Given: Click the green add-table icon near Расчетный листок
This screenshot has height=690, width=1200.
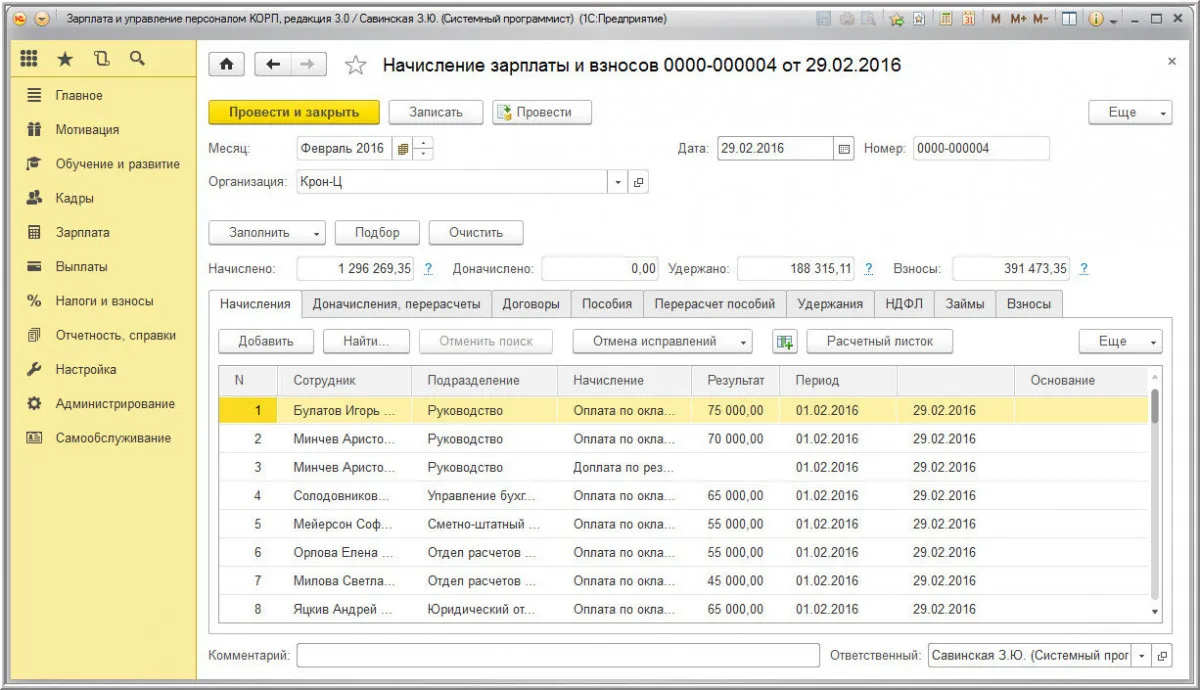Looking at the screenshot, I should point(785,341).
